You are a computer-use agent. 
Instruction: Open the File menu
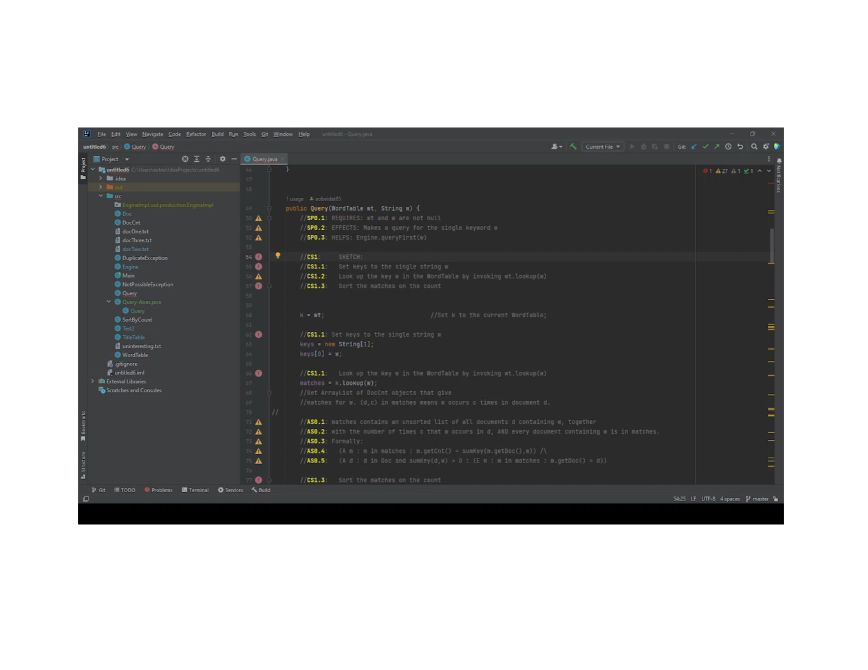click(102, 134)
